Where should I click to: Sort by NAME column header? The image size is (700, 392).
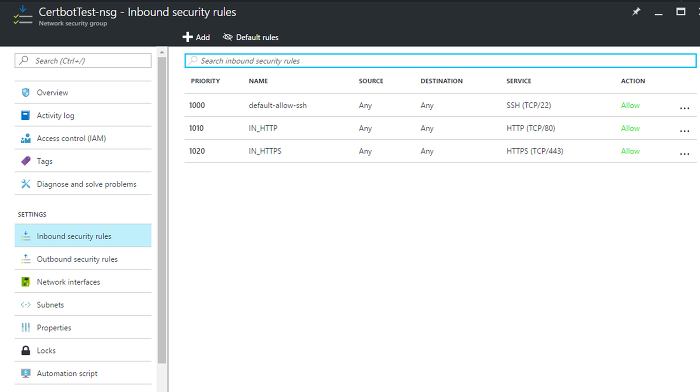coord(258,81)
